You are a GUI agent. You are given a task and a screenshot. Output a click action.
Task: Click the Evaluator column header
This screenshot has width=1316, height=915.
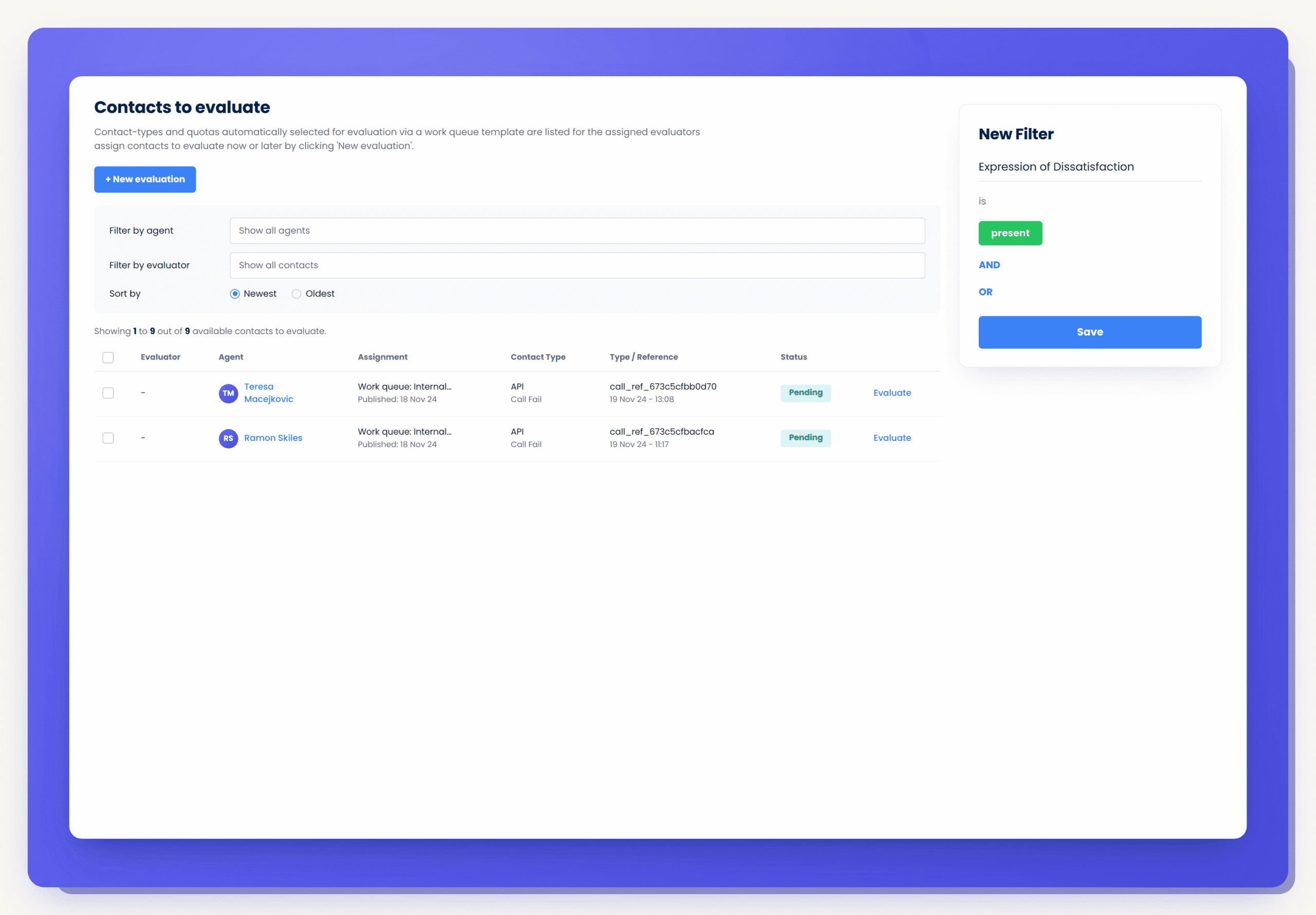tap(160, 356)
